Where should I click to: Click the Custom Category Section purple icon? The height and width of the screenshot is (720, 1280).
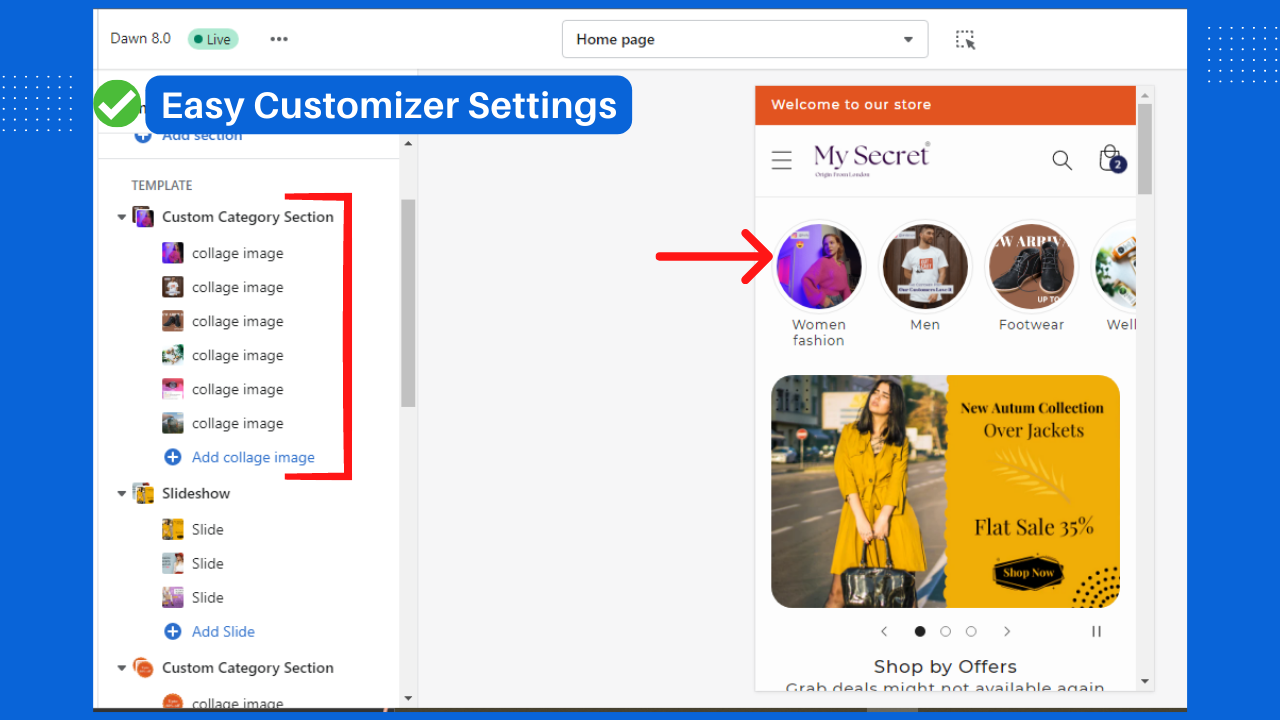(x=142, y=216)
